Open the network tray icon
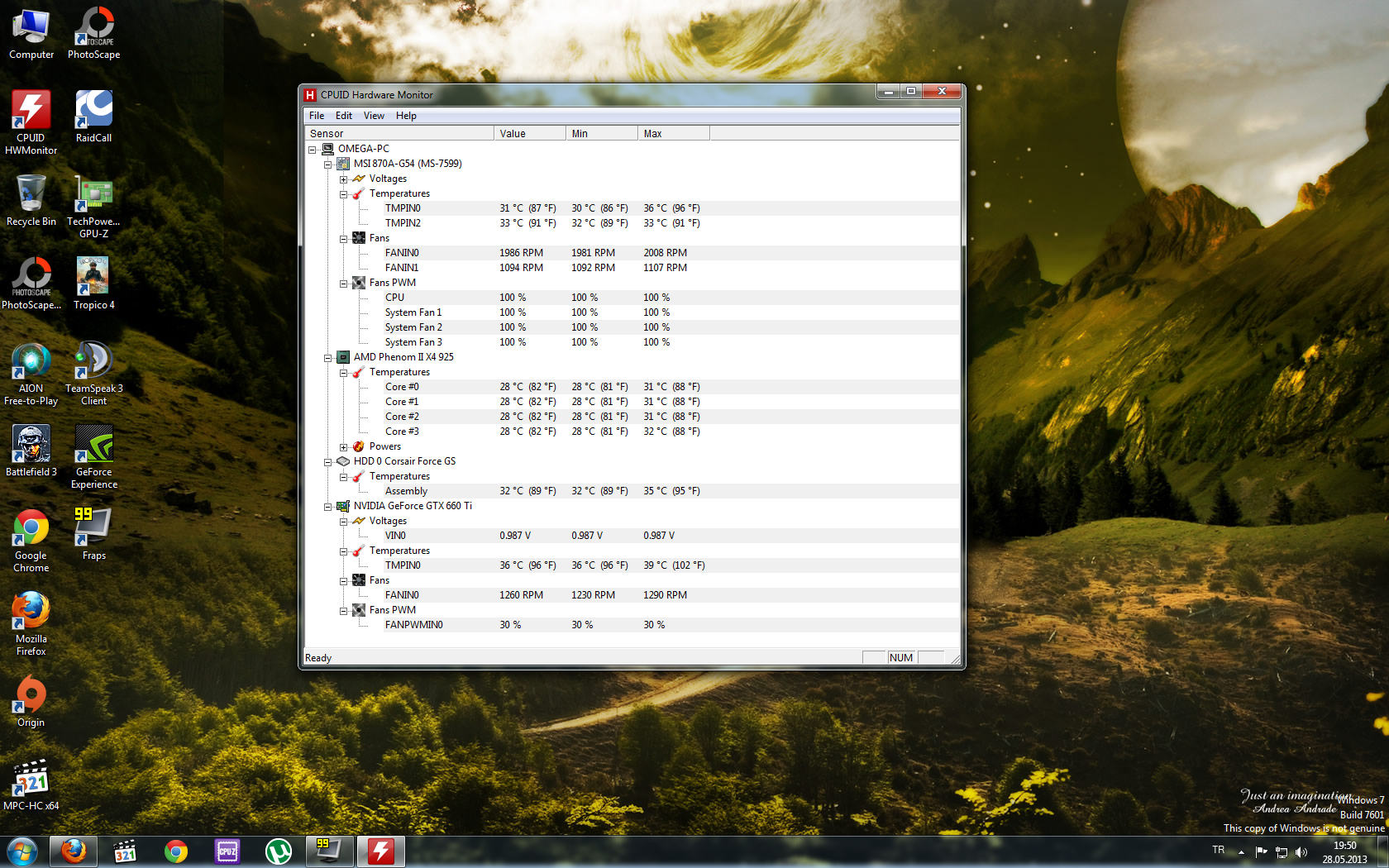The width and height of the screenshot is (1389, 868). (1282, 852)
